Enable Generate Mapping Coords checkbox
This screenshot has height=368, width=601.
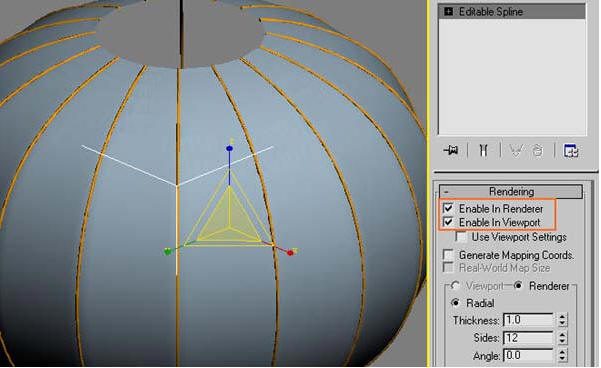[x=448, y=255]
